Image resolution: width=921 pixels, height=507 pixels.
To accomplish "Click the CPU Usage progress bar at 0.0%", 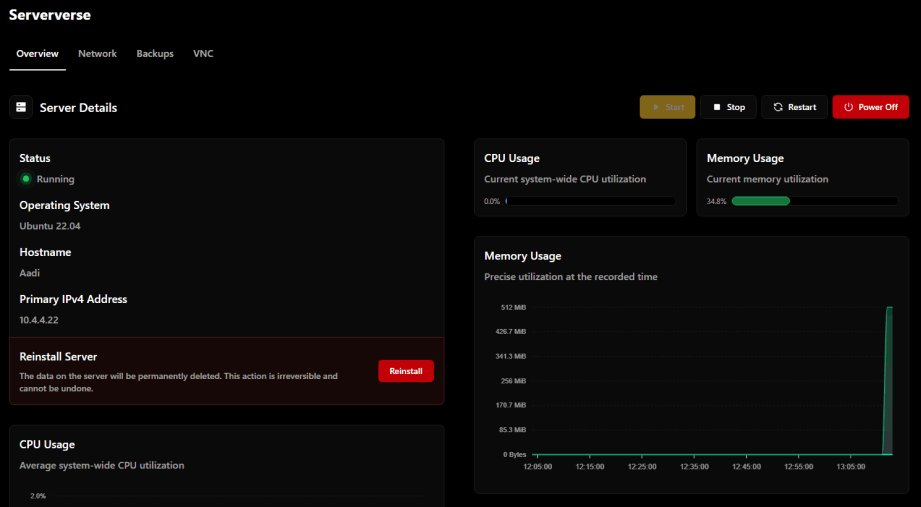I will 590,201.
